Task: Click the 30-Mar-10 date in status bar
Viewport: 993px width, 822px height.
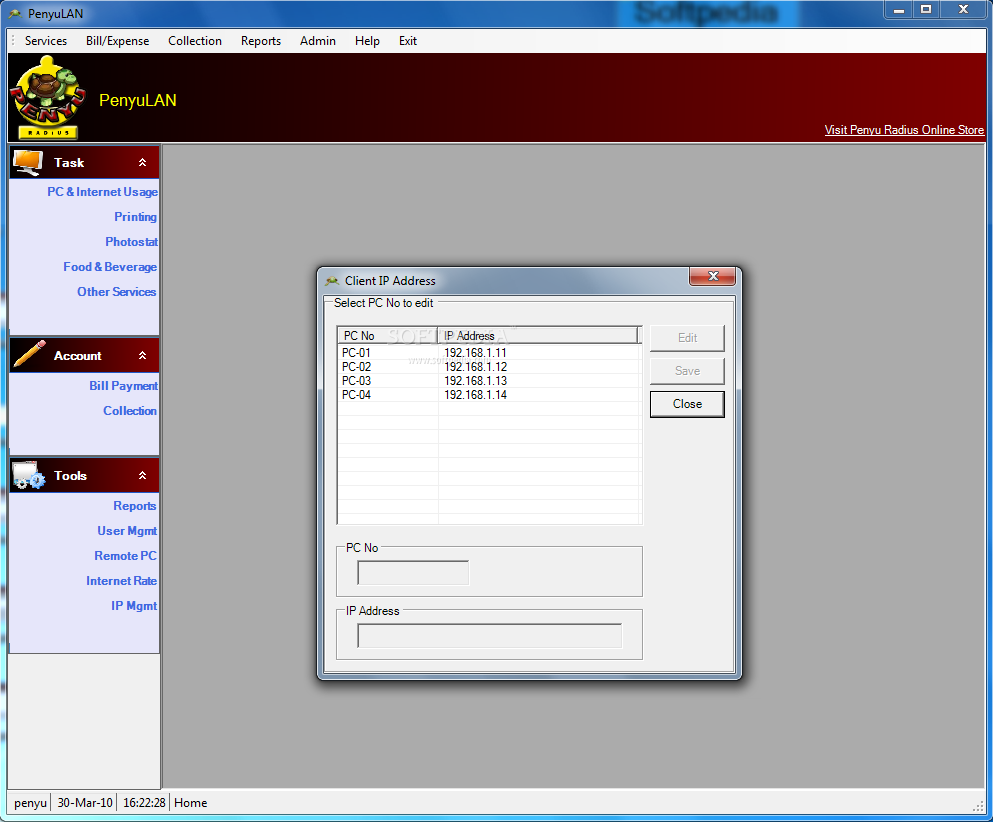Action: [85, 803]
